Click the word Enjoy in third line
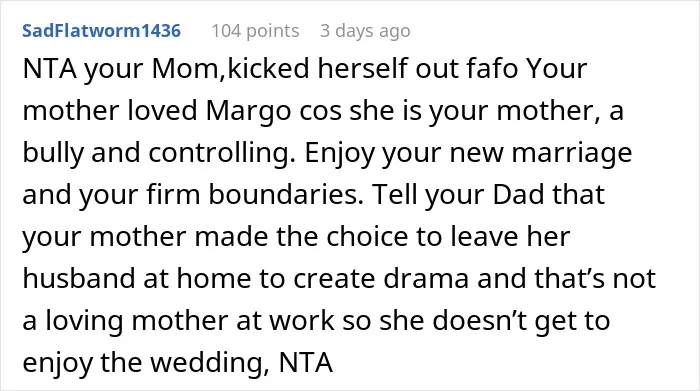700x391 pixels. point(339,153)
